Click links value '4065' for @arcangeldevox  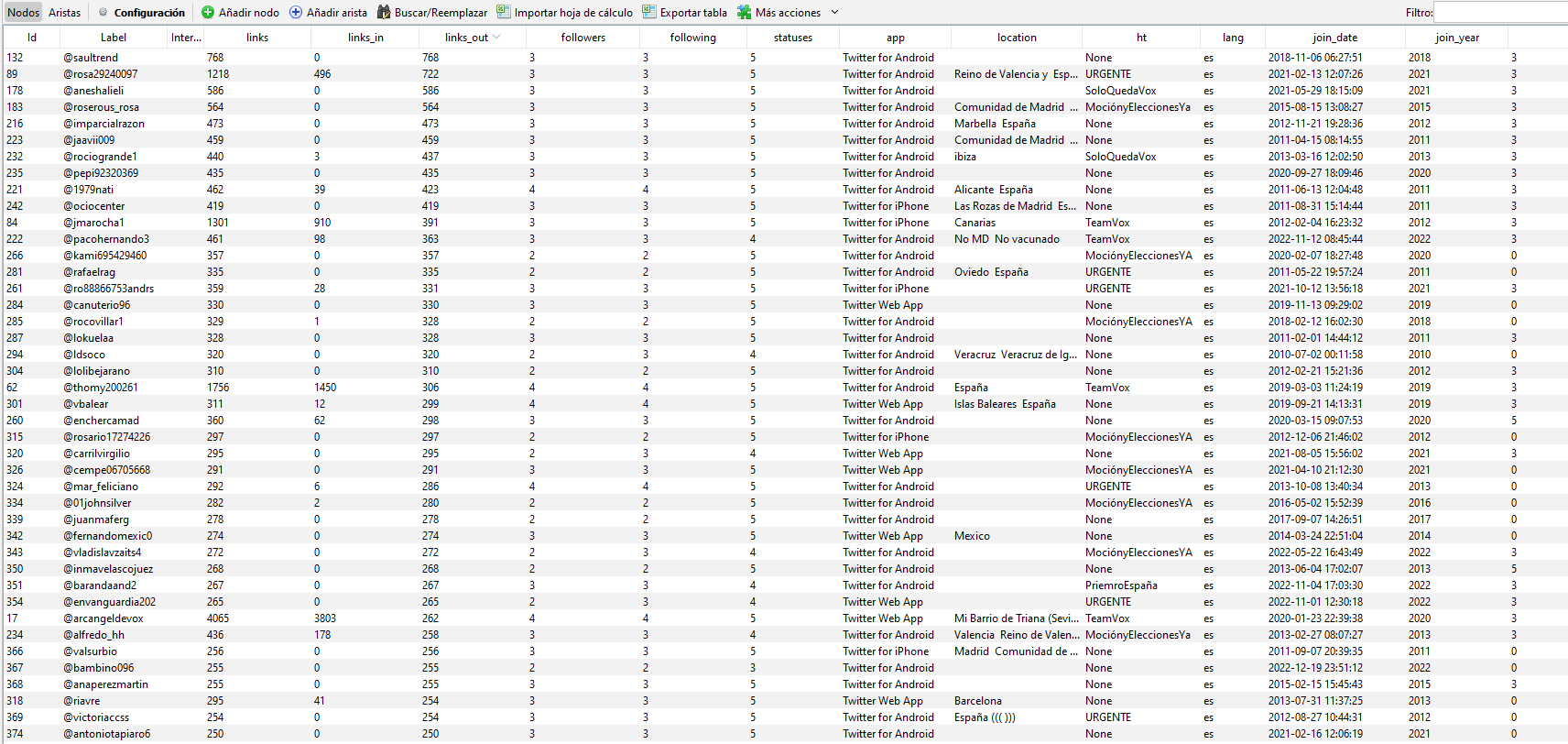pos(218,618)
